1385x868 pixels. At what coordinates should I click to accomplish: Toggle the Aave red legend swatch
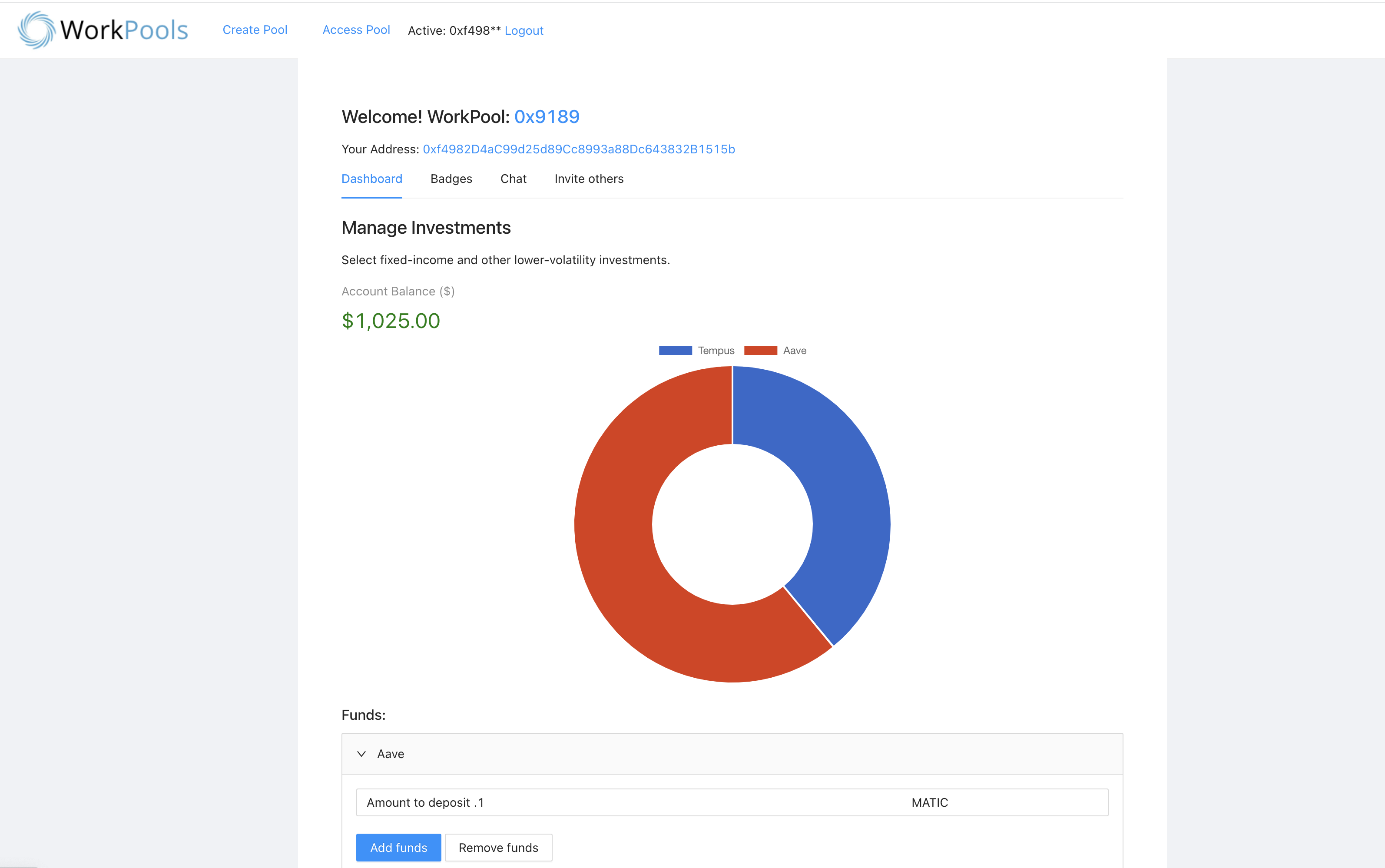coord(761,351)
